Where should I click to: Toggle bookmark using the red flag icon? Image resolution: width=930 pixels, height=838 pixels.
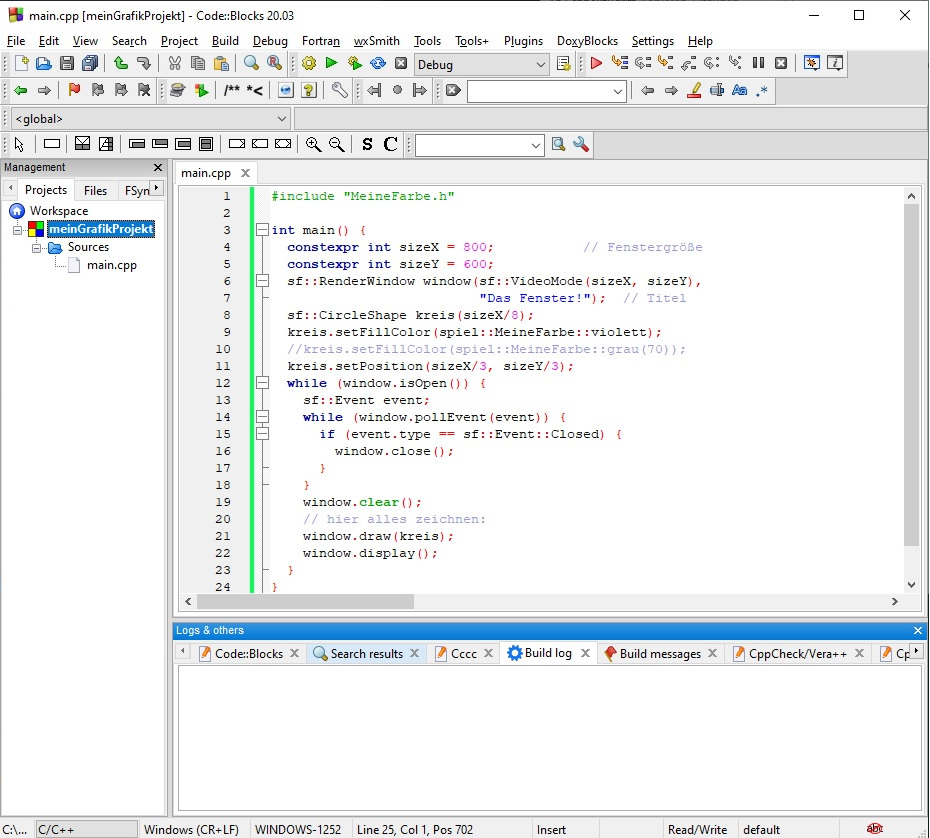[74, 90]
